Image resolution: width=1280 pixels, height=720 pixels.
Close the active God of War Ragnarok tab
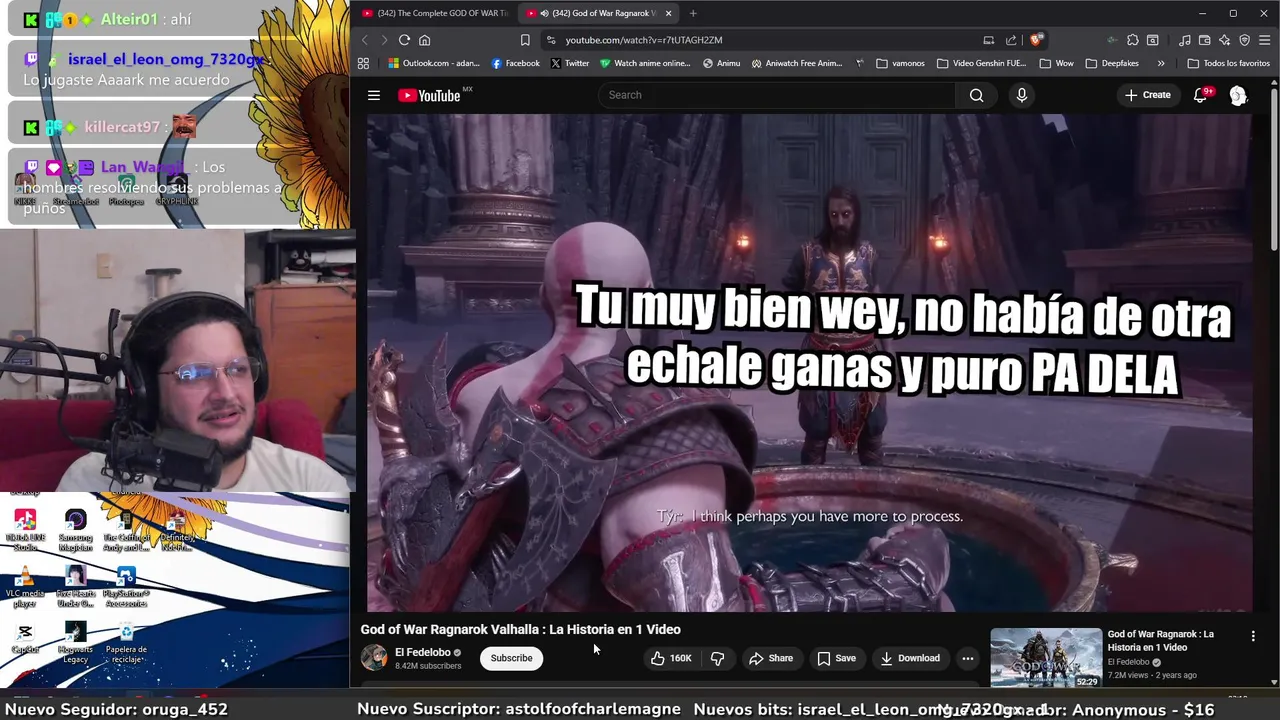click(x=668, y=13)
